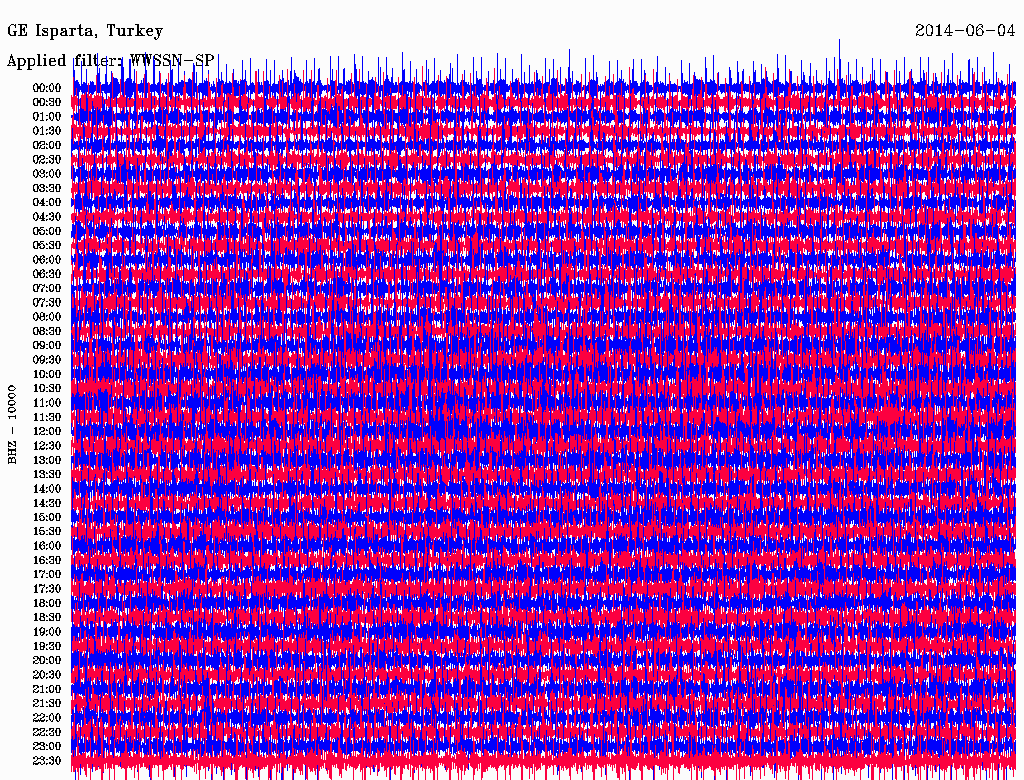Select the 06:30 time row label

pyautogui.click(x=47, y=274)
